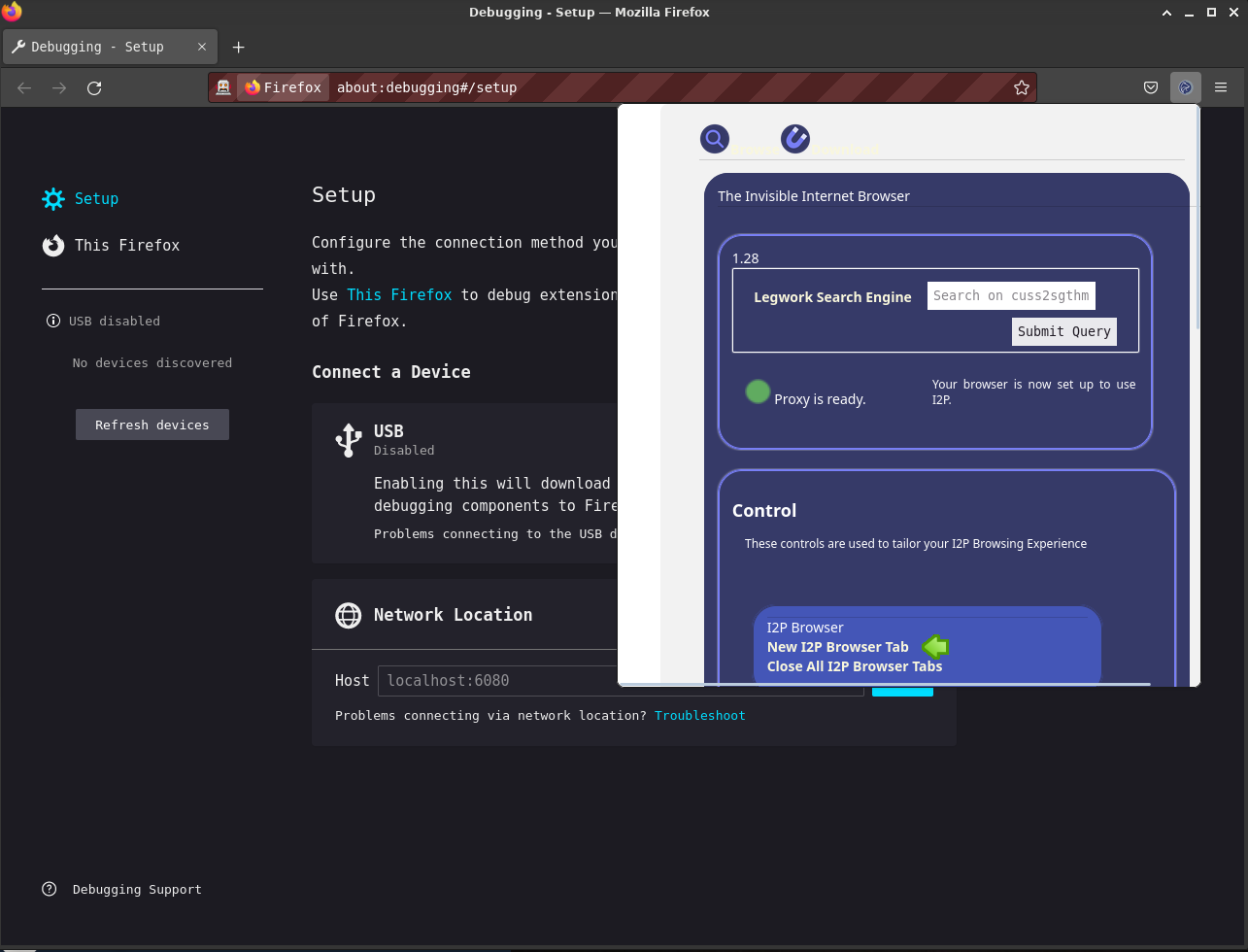Screen dimensions: 1248x952
Task: Click the Firefox identity badge in the address bar
Action: click(283, 87)
